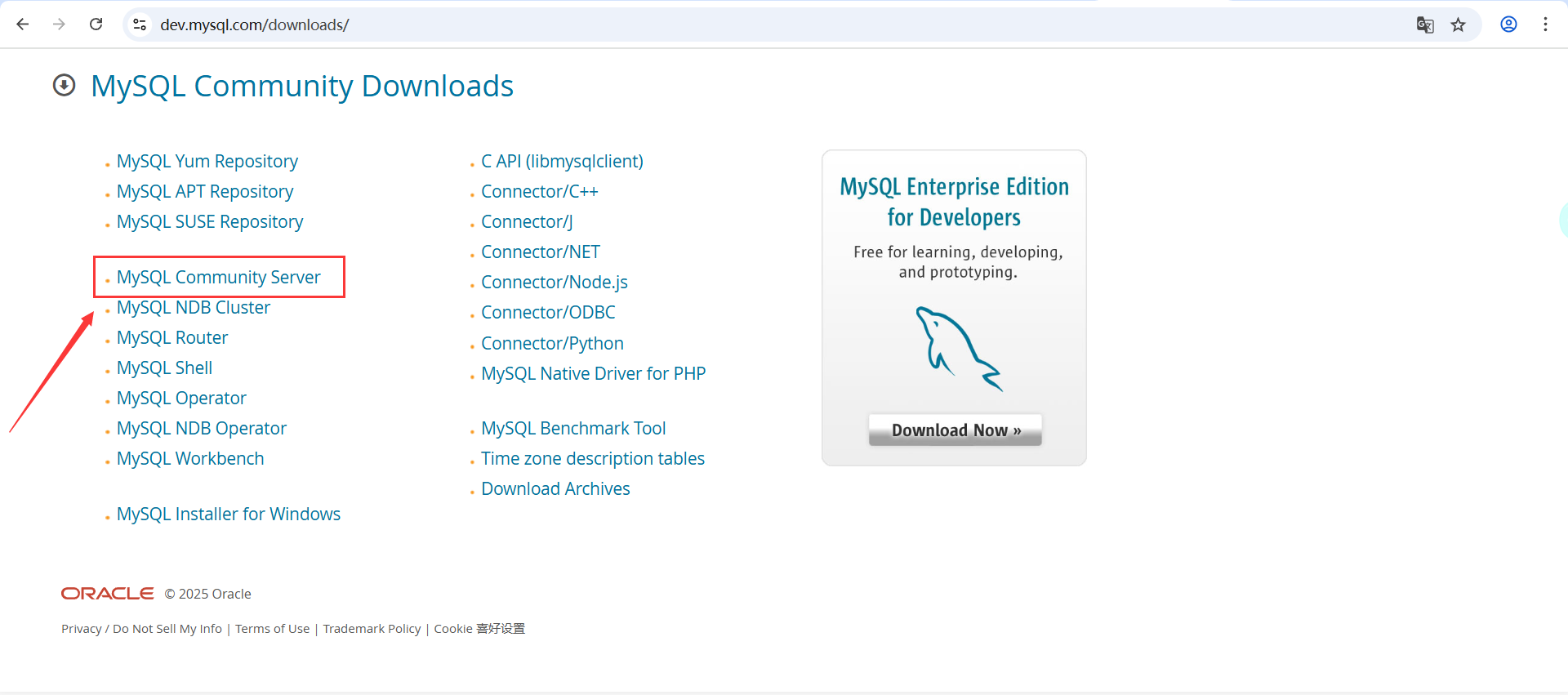Open MySQL Router
Viewport: 1568px width, 695px height.
tap(172, 337)
